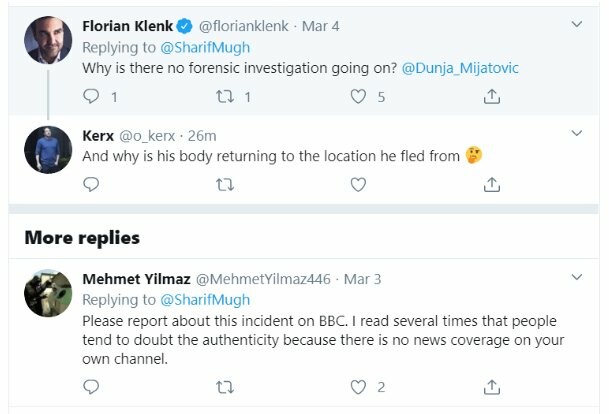
Task: Open options chevron on Florian Klenk's tweet
Action: (577, 24)
